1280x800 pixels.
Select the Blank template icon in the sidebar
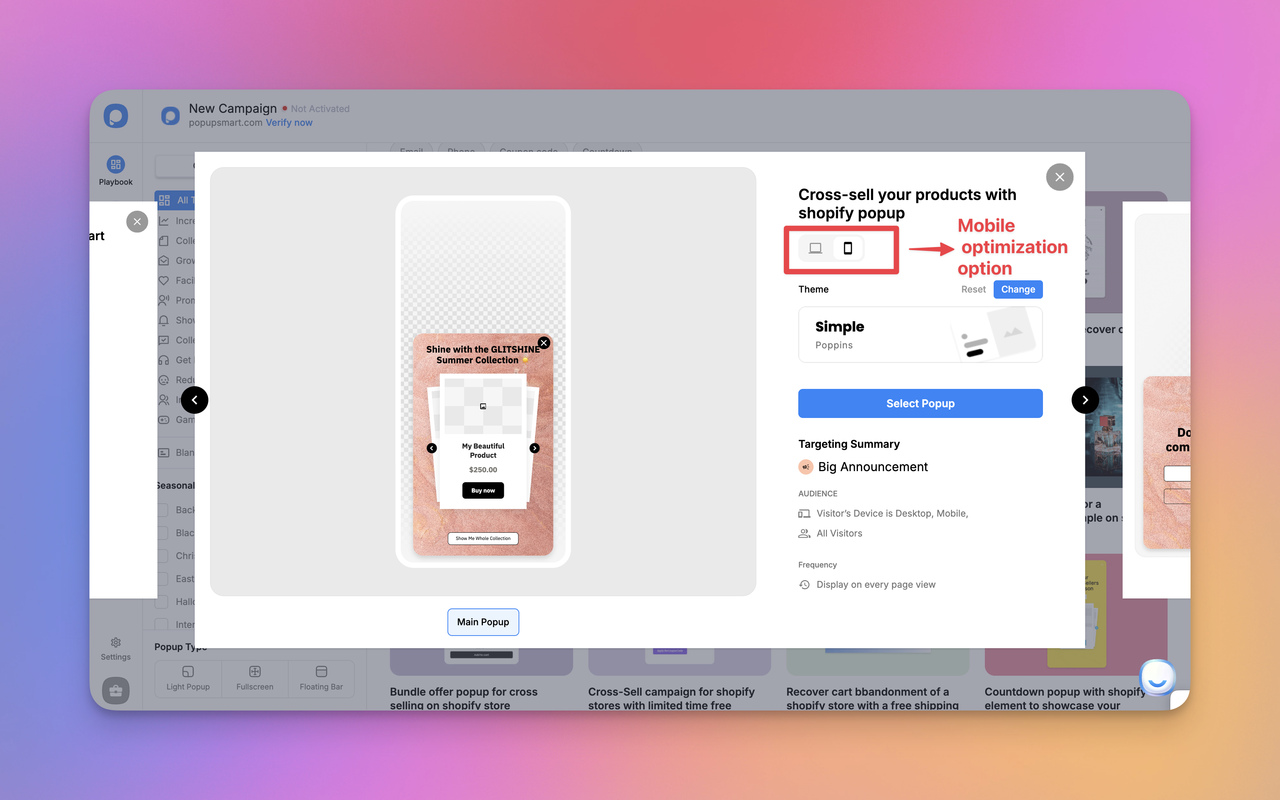(164, 452)
